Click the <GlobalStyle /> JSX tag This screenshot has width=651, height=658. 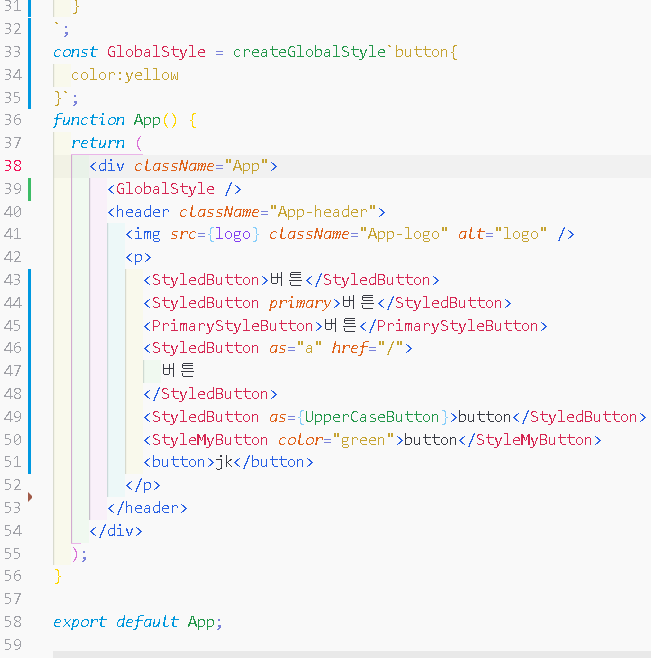tap(174, 188)
